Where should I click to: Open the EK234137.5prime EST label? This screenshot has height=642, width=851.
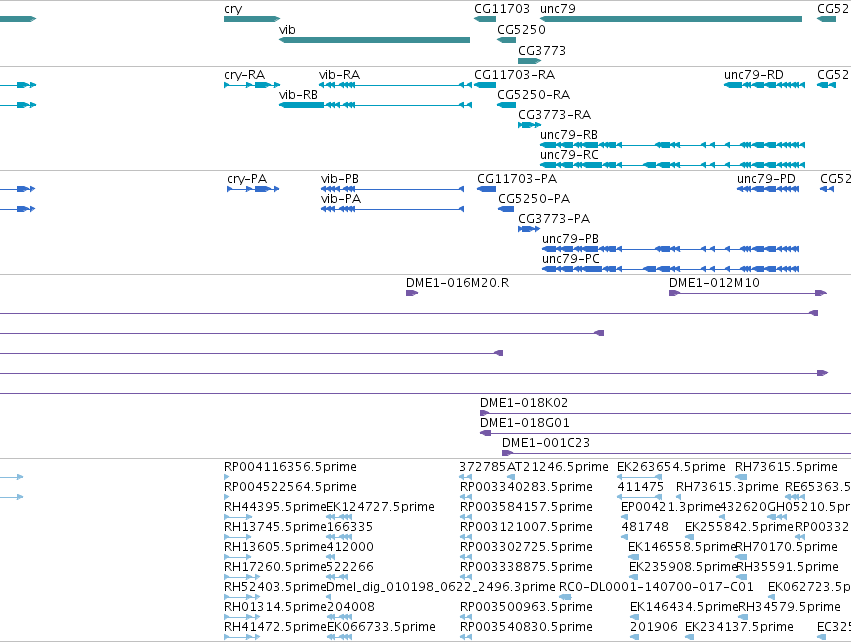coord(739,627)
